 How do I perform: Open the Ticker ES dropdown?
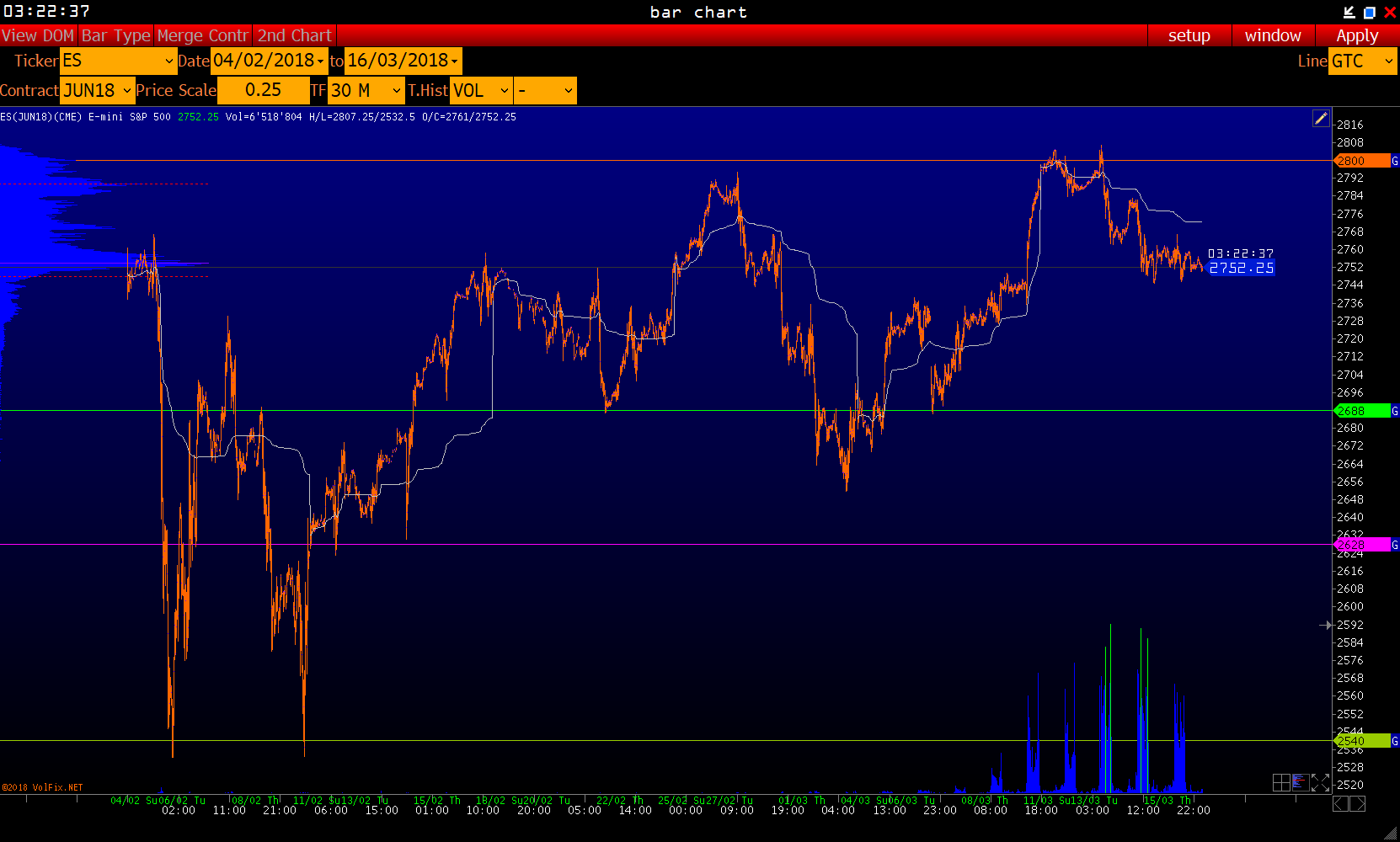118,61
